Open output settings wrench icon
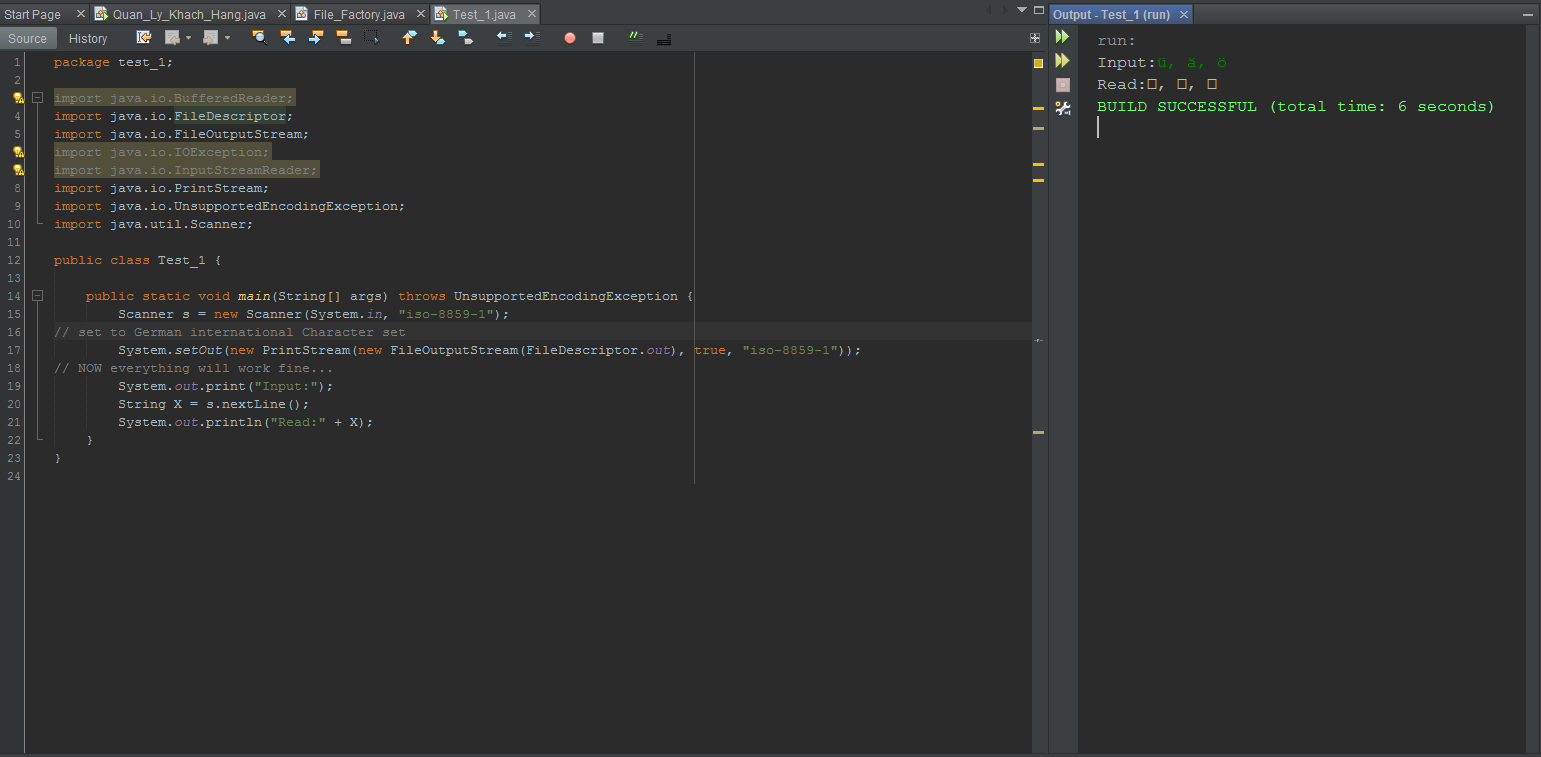 (1062, 108)
